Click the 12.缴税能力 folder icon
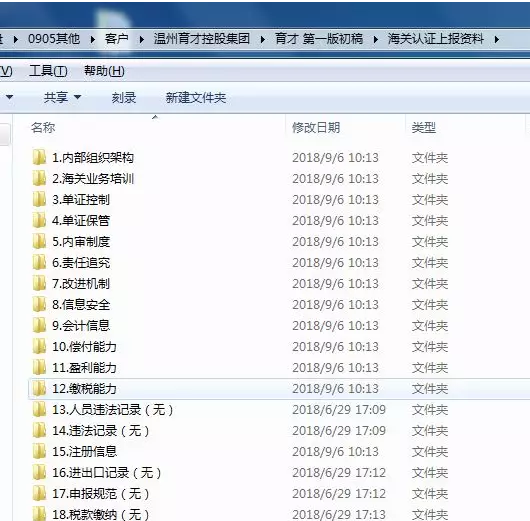The image size is (530, 521). (40, 388)
